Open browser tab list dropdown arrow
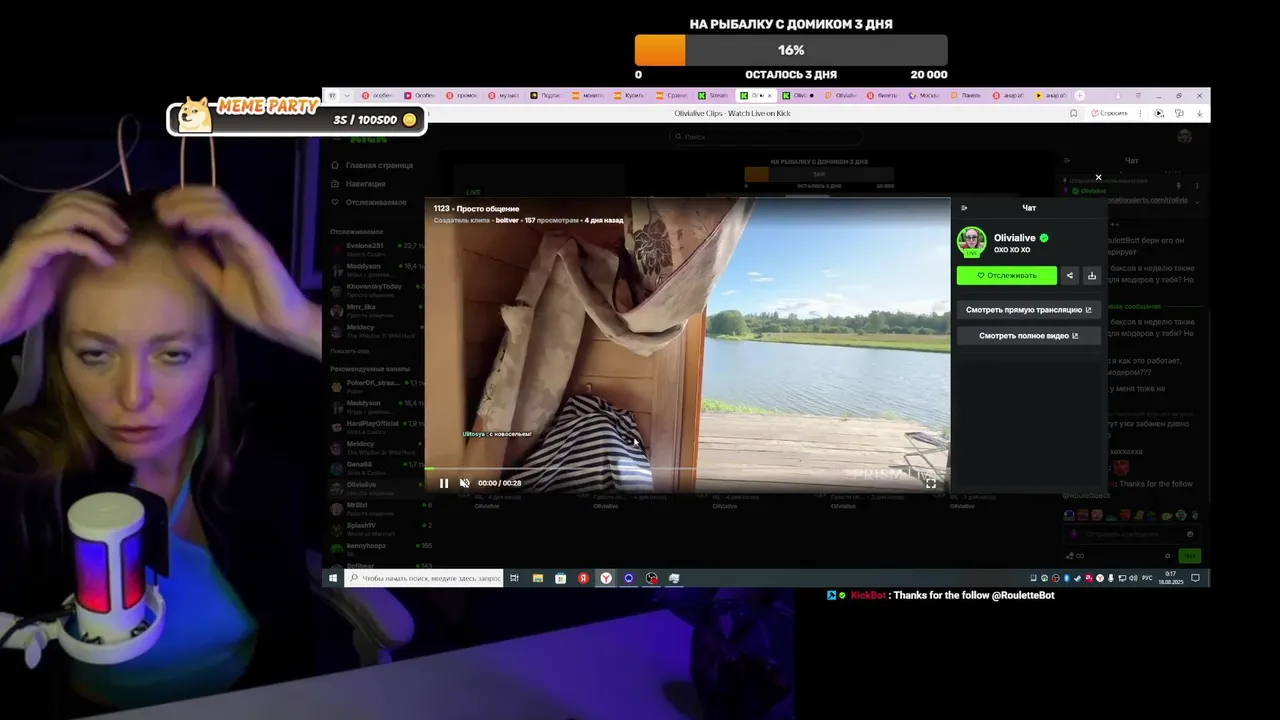 tap(347, 96)
